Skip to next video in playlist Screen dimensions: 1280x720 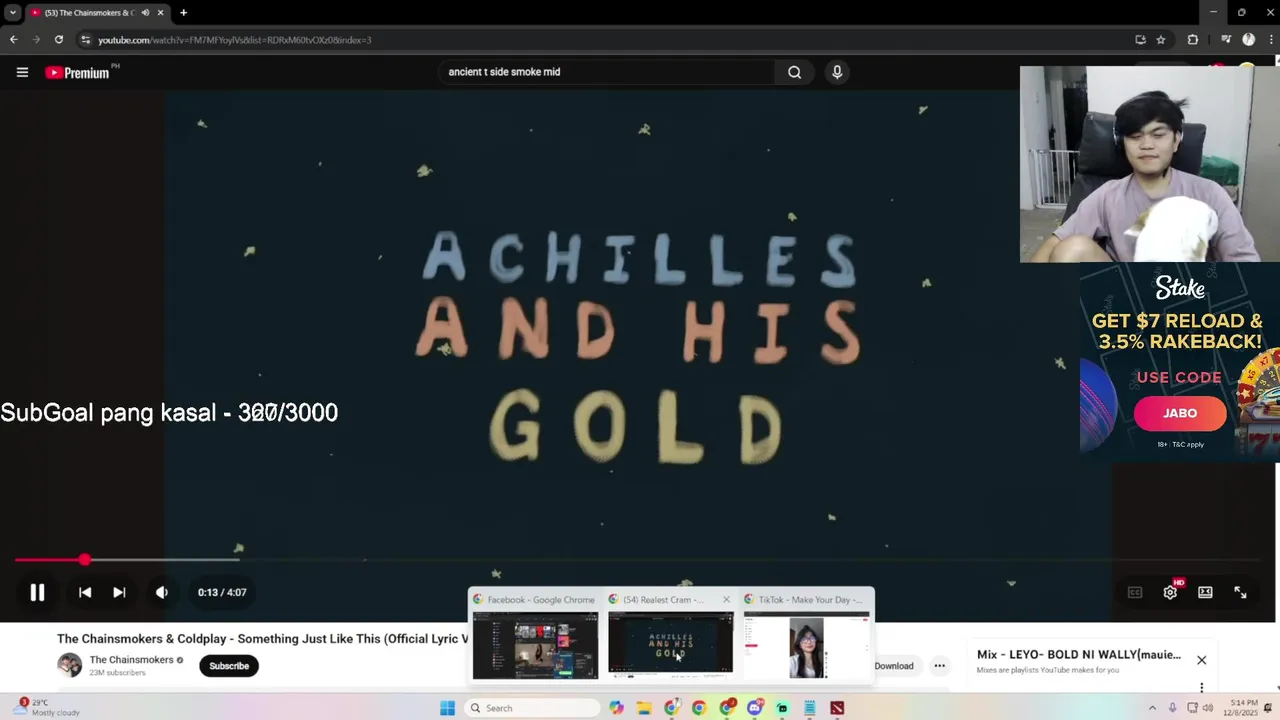point(119,592)
